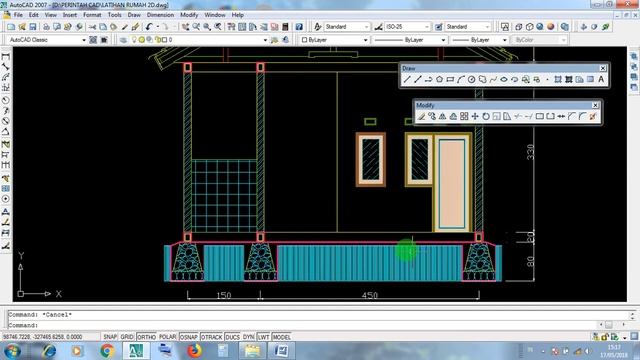
Task: Select the Move tool in Modify toolbar
Action: pos(475,117)
